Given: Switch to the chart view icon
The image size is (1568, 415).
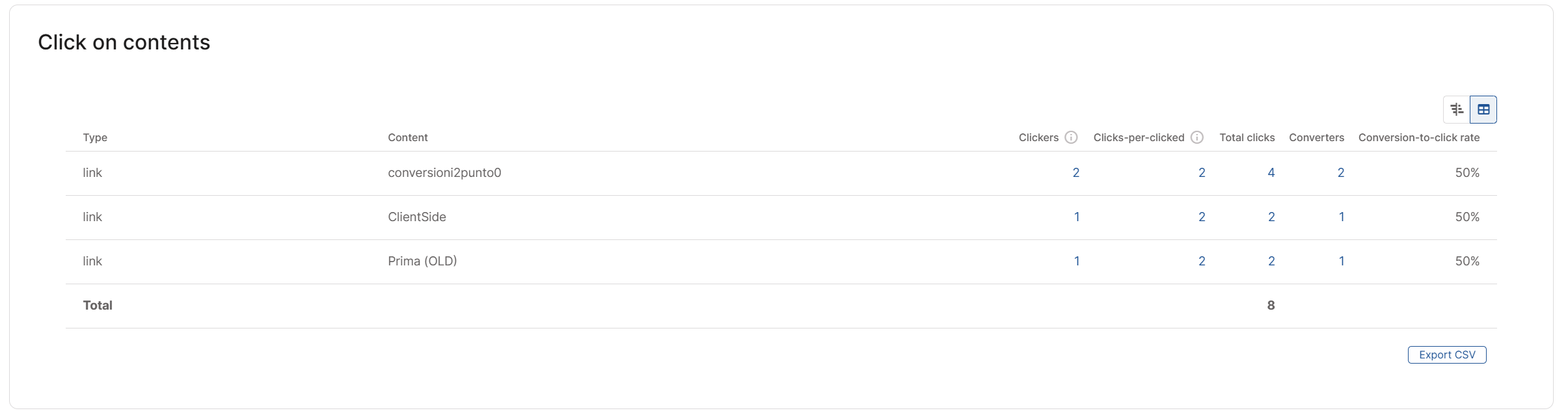Looking at the screenshot, I should point(1457,109).
